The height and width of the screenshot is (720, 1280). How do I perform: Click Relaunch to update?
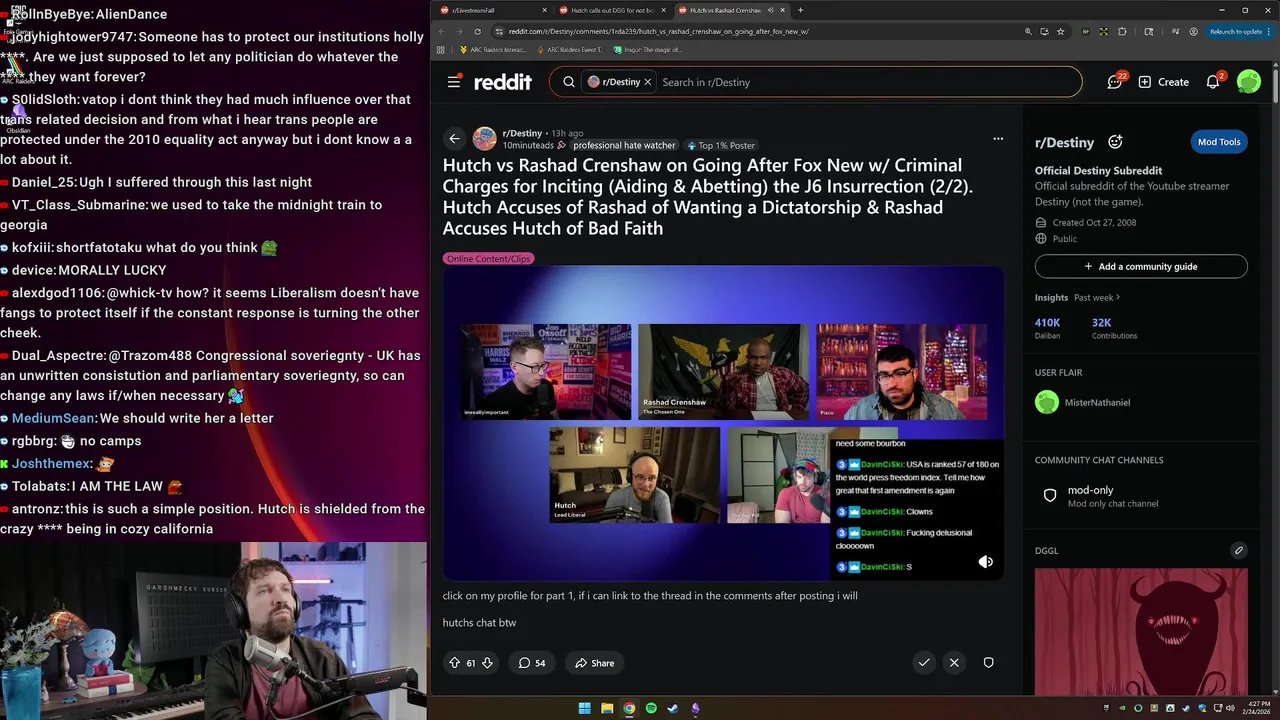(x=1236, y=31)
